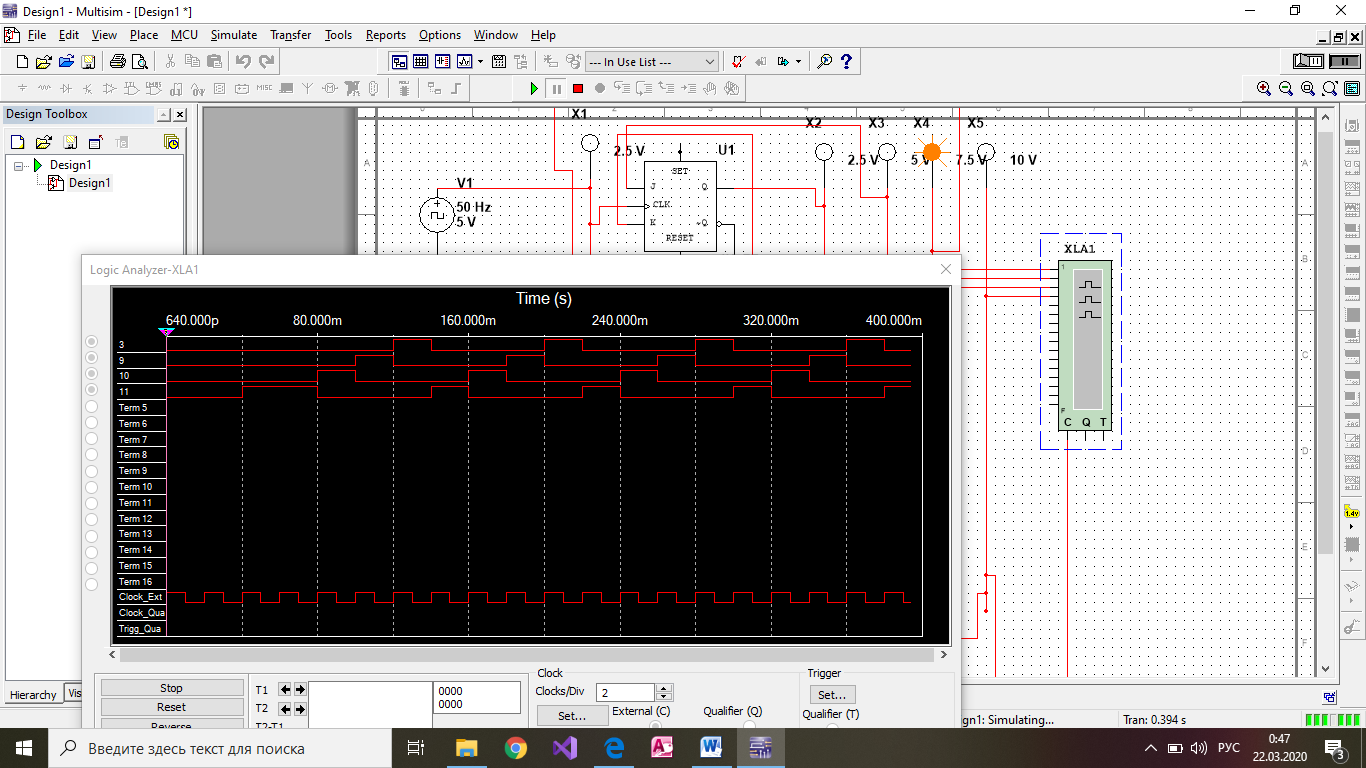The width and height of the screenshot is (1366, 768).
Task: Toggle radio button for Term 5
Action: (92, 406)
